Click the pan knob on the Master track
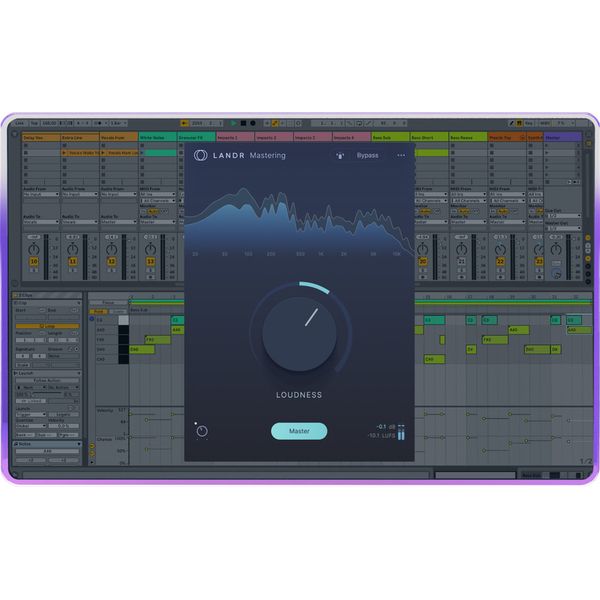Viewport: 600px width, 600px height. pyautogui.click(x=556, y=249)
